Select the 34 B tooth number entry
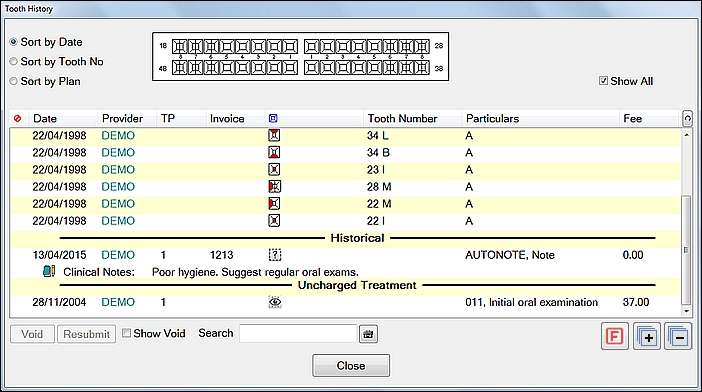 (x=378, y=153)
